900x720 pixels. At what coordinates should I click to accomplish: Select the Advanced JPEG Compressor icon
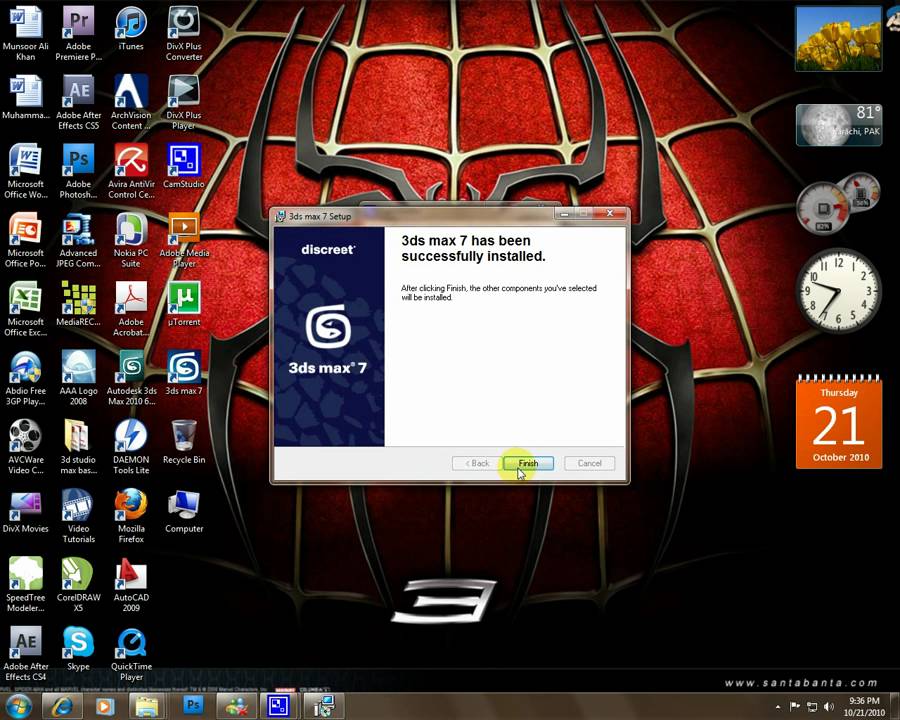pyautogui.click(x=79, y=240)
